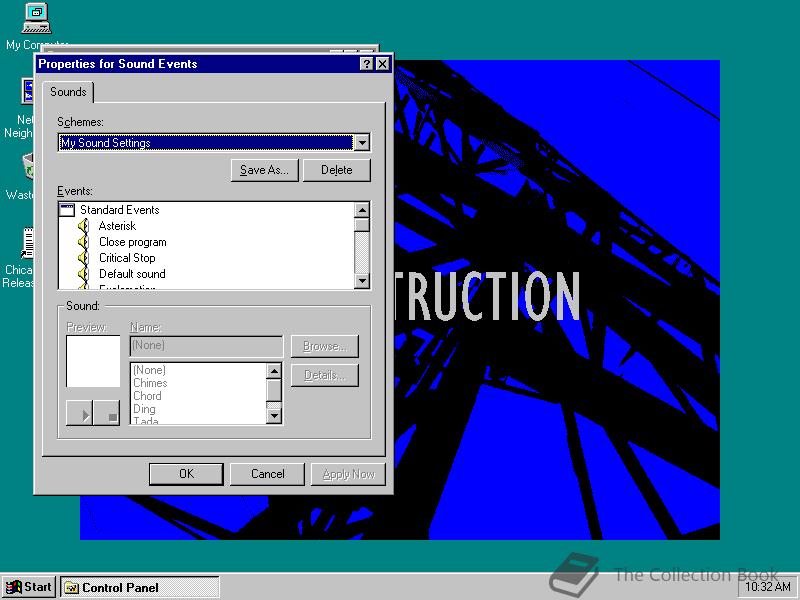
Task: Choose Chimes in the sound list
Action: click(150, 383)
